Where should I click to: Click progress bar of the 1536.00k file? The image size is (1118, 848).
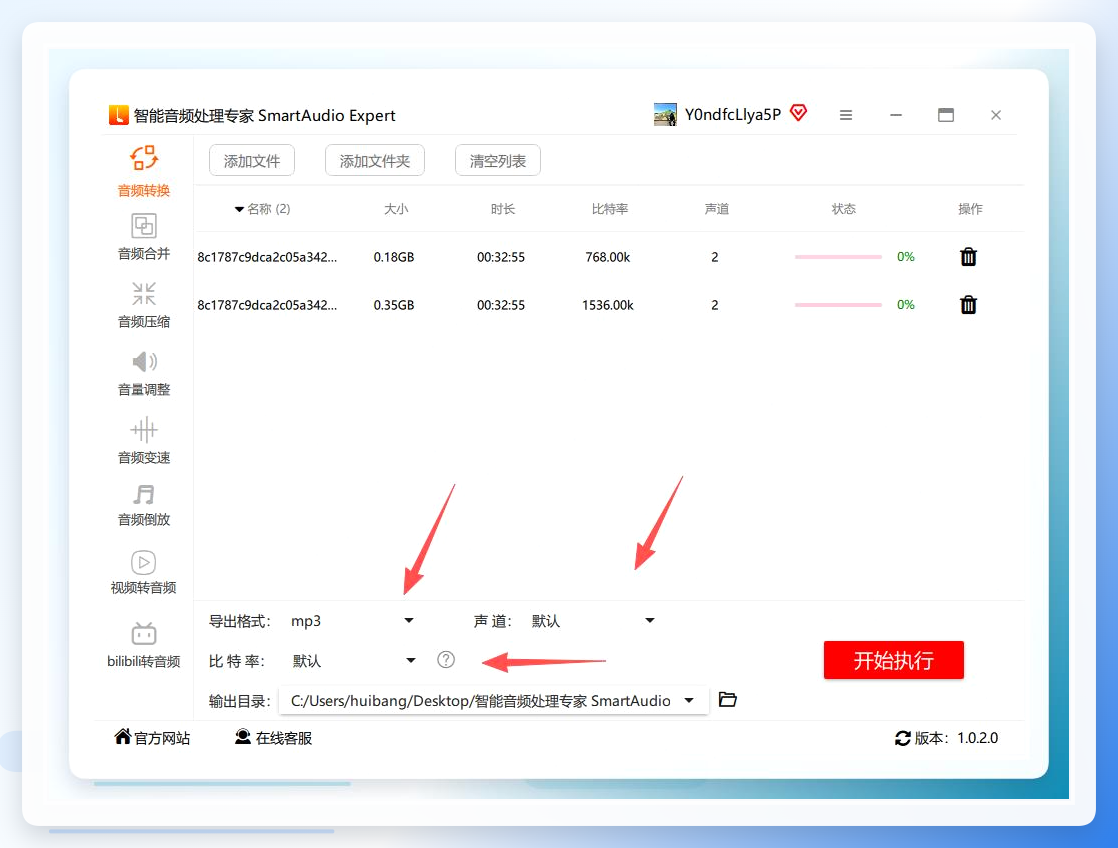point(838,305)
